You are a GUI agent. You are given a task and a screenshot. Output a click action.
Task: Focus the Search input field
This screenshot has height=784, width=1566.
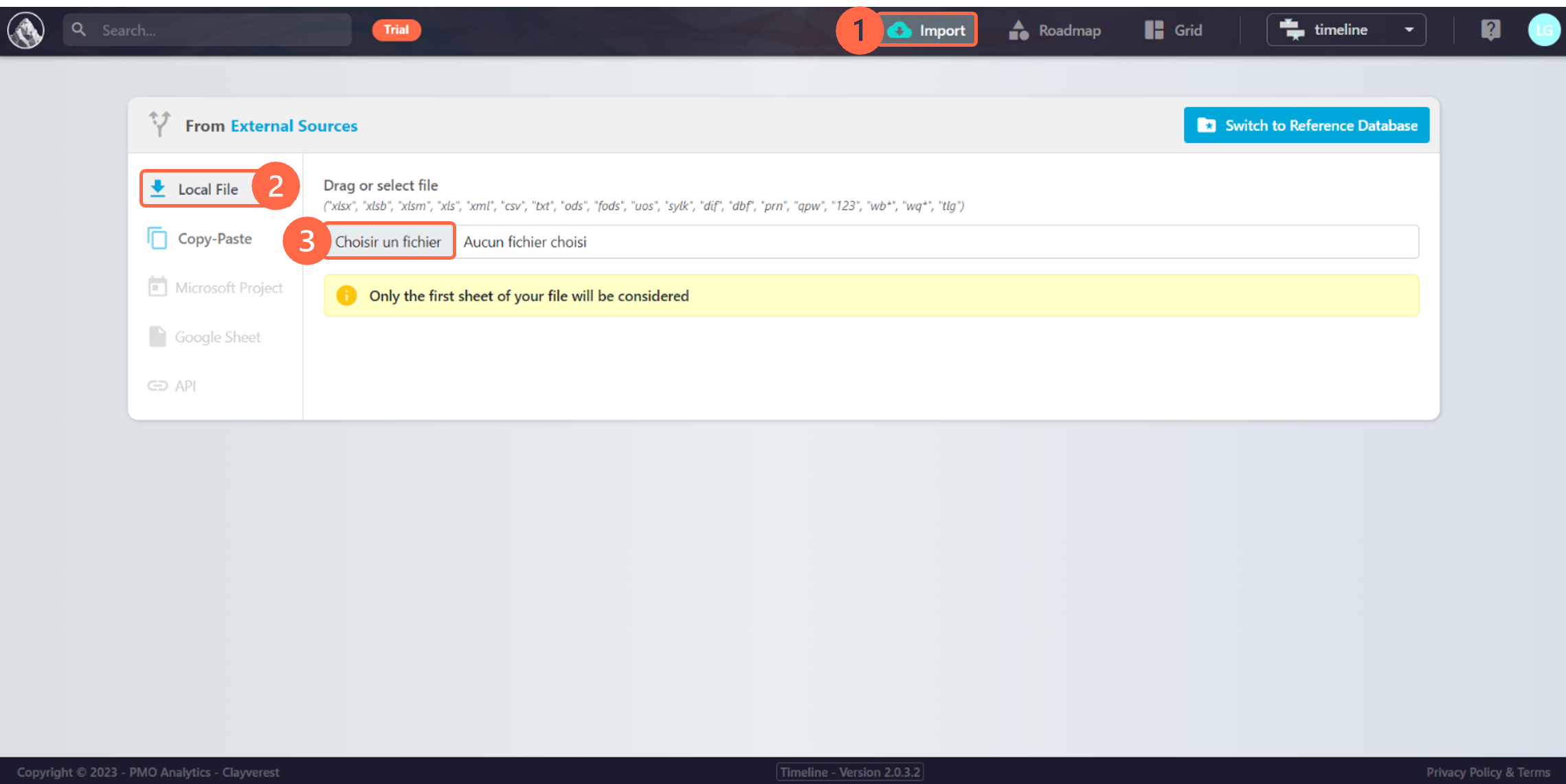click(x=208, y=30)
